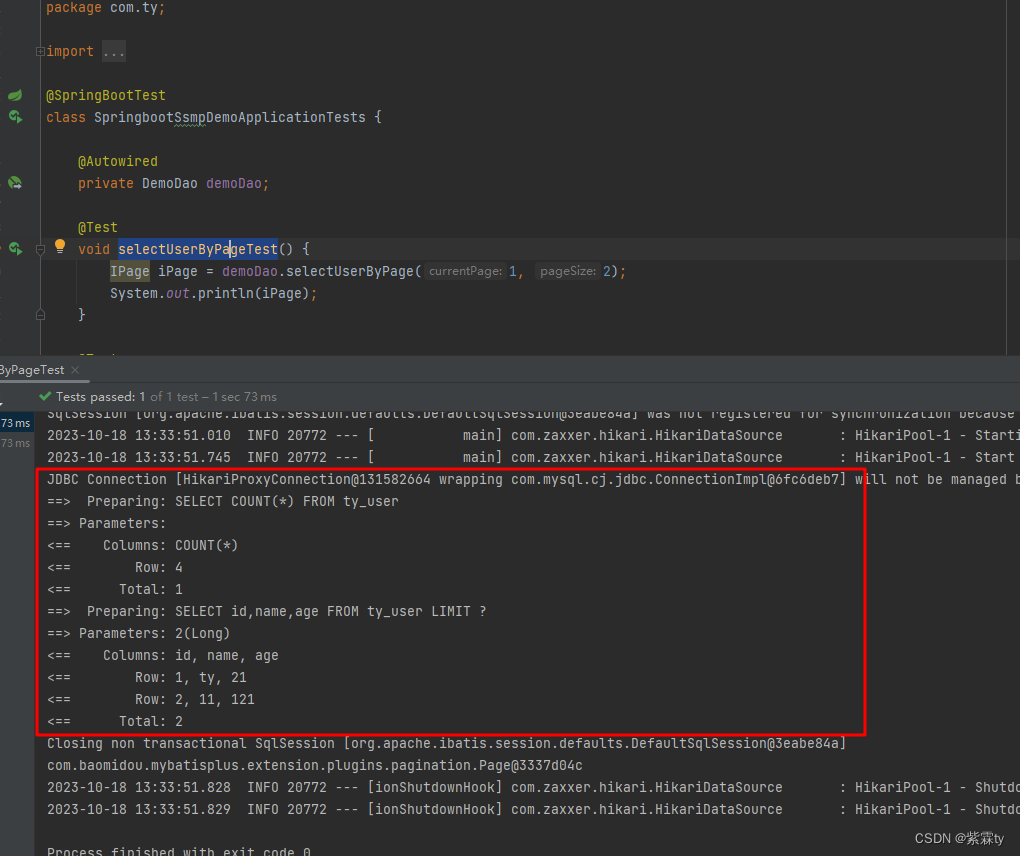Click the IPage type in the method body
This screenshot has width=1020, height=856.
(129, 271)
